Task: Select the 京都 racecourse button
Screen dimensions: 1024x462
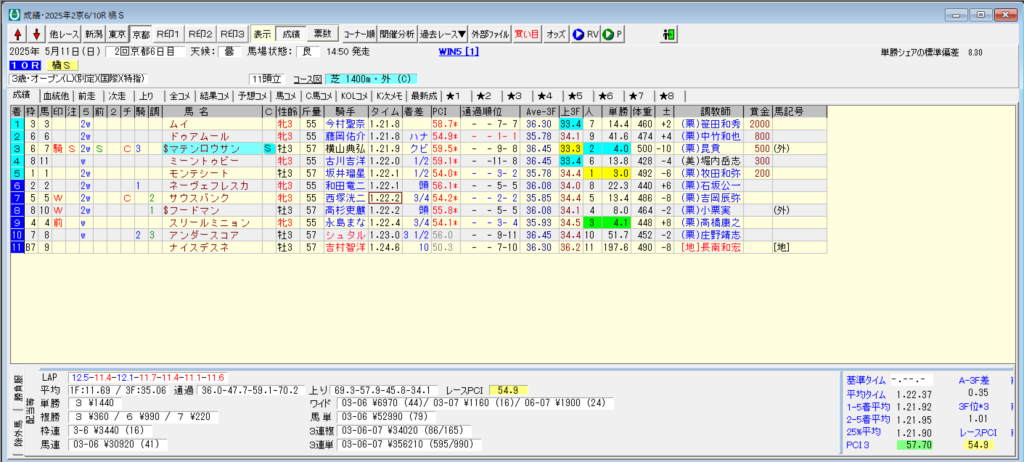Action: tap(140, 34)
